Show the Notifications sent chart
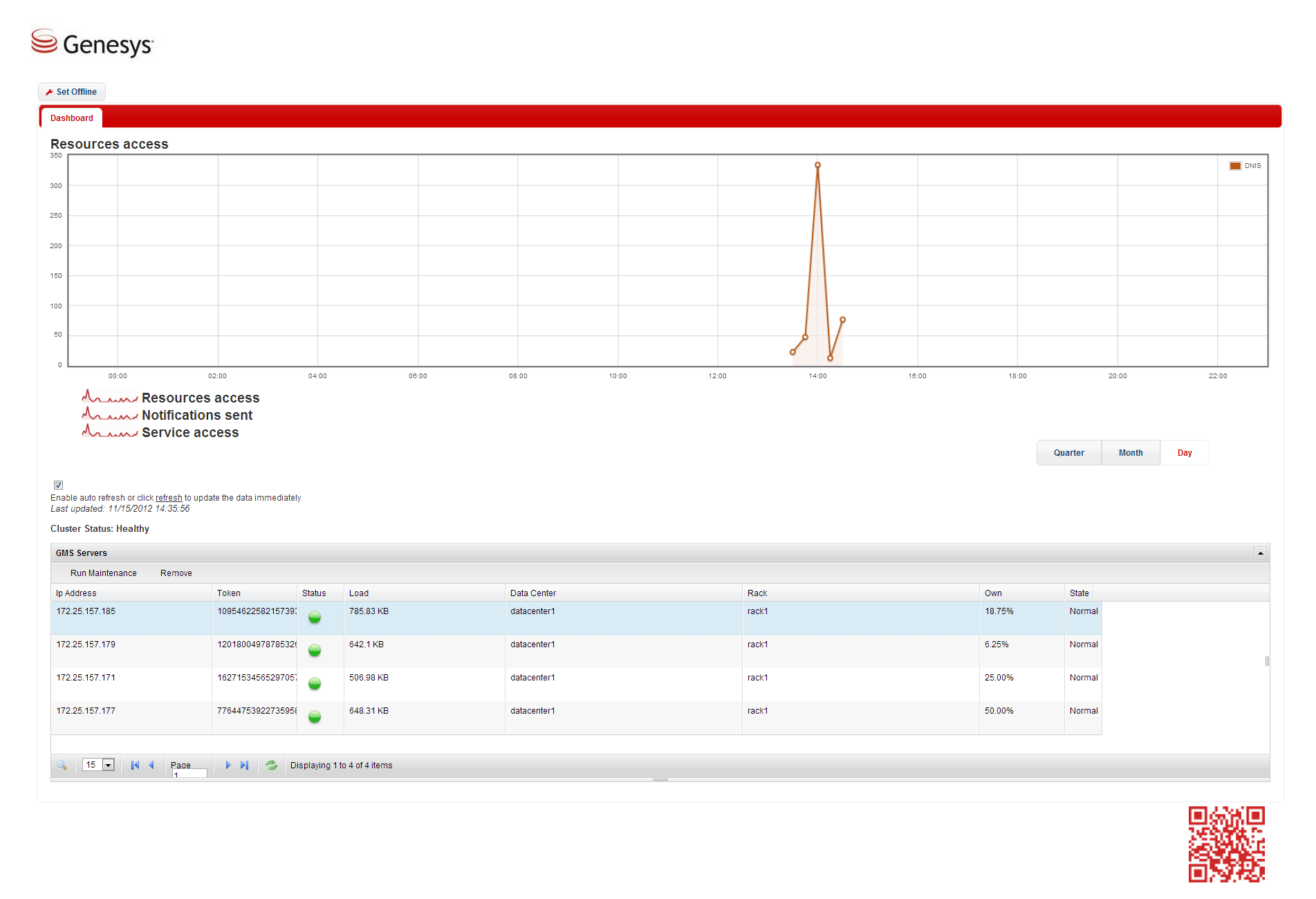This screenshot has height=899, width=1316. click(x=197, y=415)
